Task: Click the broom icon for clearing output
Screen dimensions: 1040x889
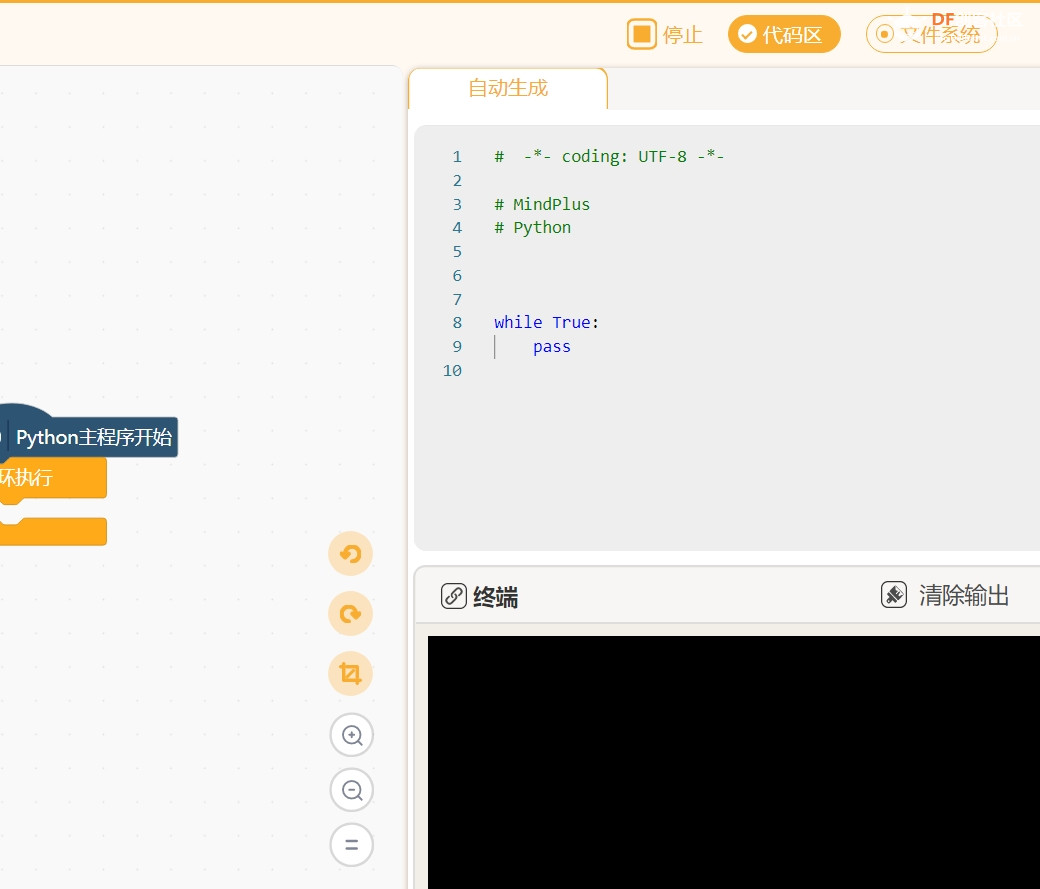Action: [x=893, y=594]
